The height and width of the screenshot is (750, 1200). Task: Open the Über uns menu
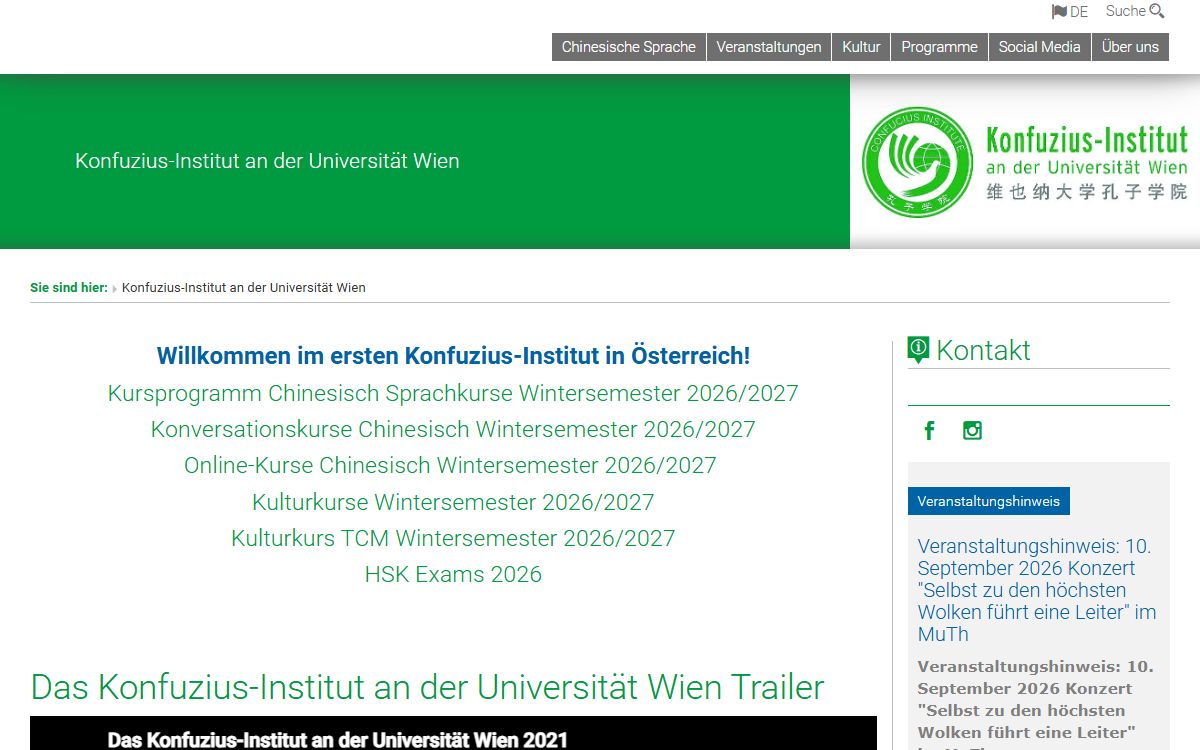point(1130,47)
